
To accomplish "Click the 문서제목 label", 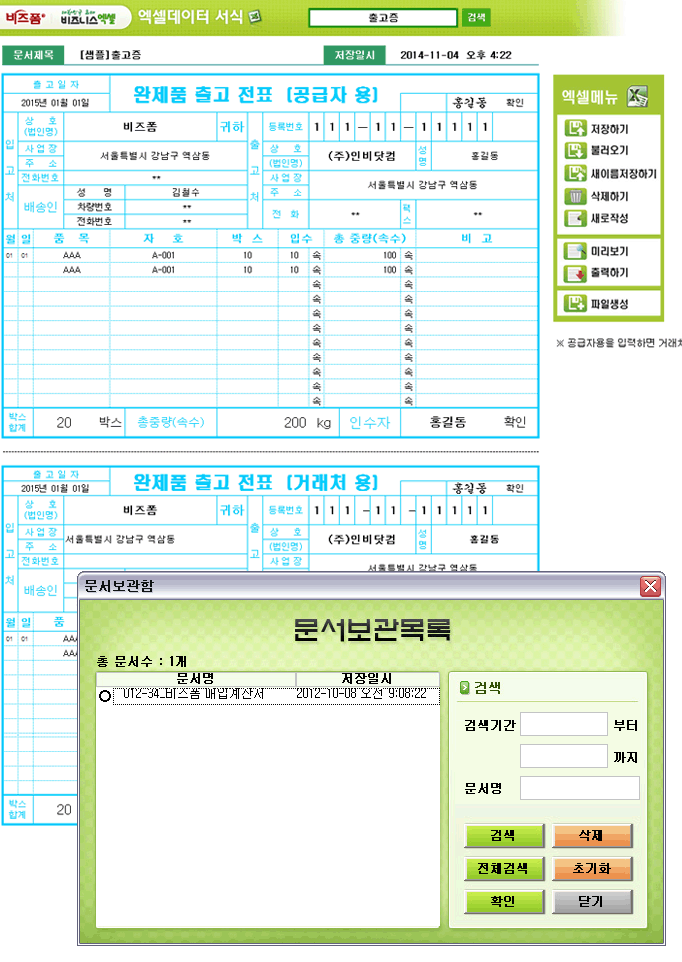I will pyautogui.click(x=33, y=55).
